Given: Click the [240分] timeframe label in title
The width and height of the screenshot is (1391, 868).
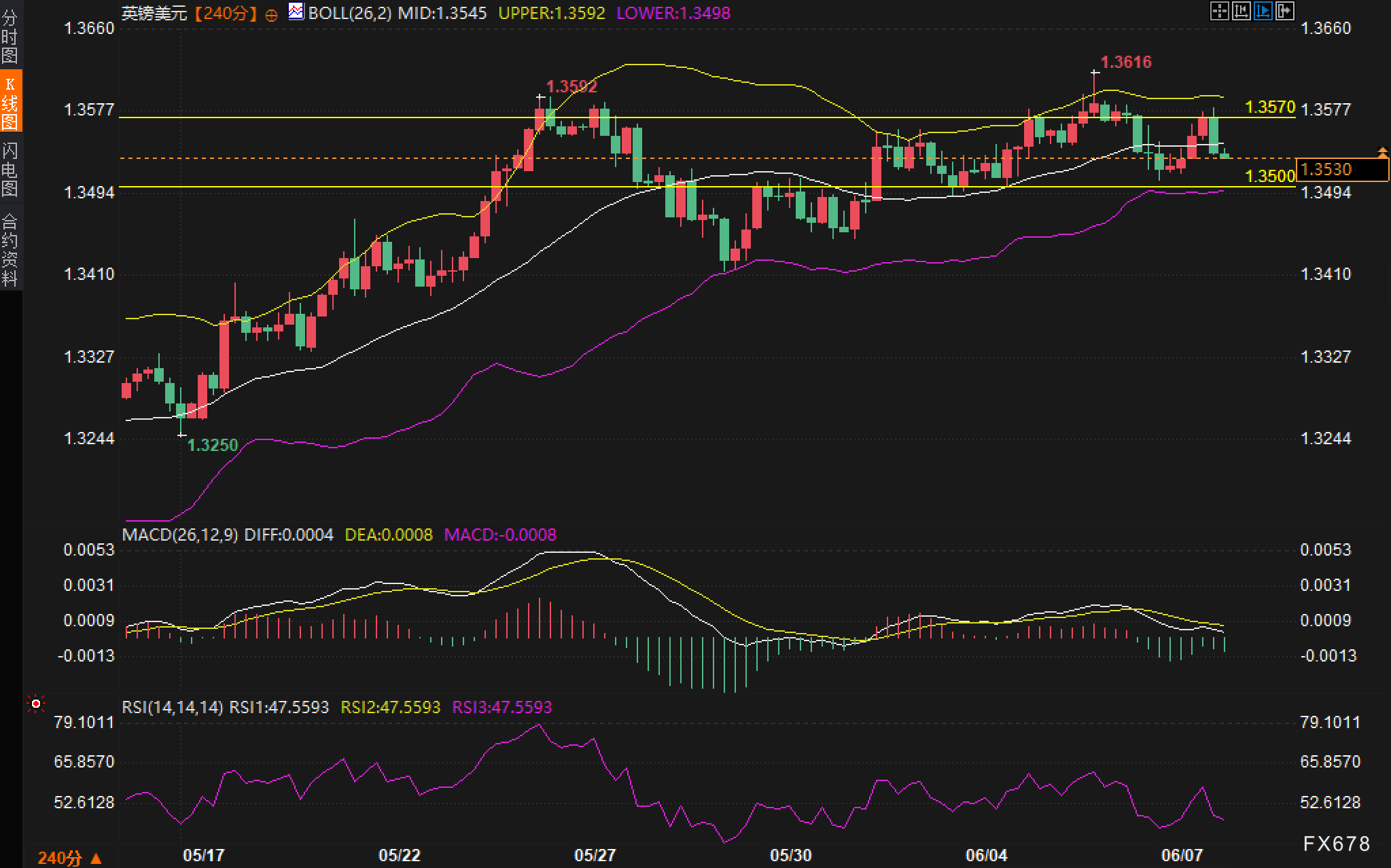Looking at the screenshot, I should click(x=226, y=14).
